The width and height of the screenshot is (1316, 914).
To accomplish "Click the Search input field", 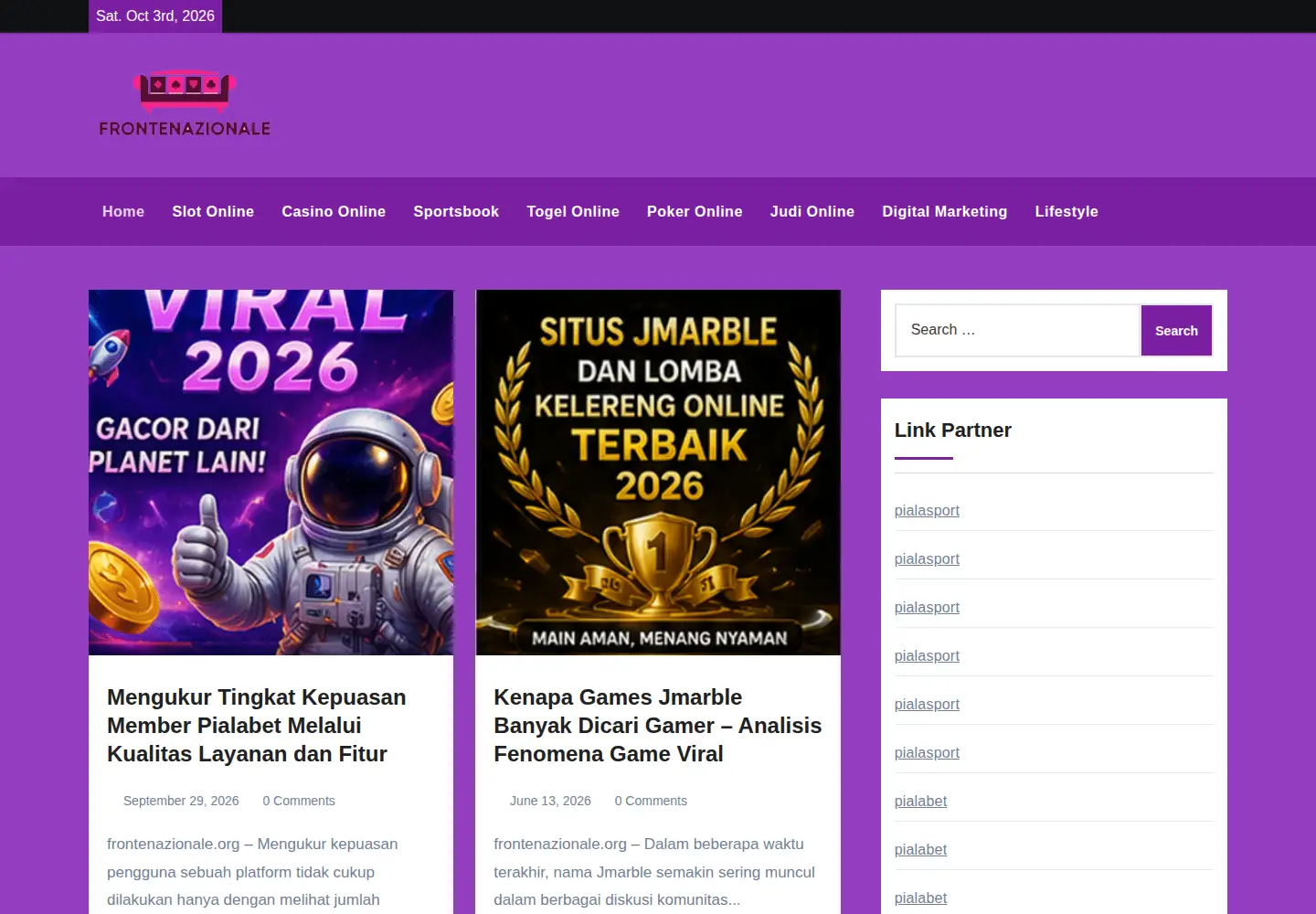I will (x=1018, y=330).
